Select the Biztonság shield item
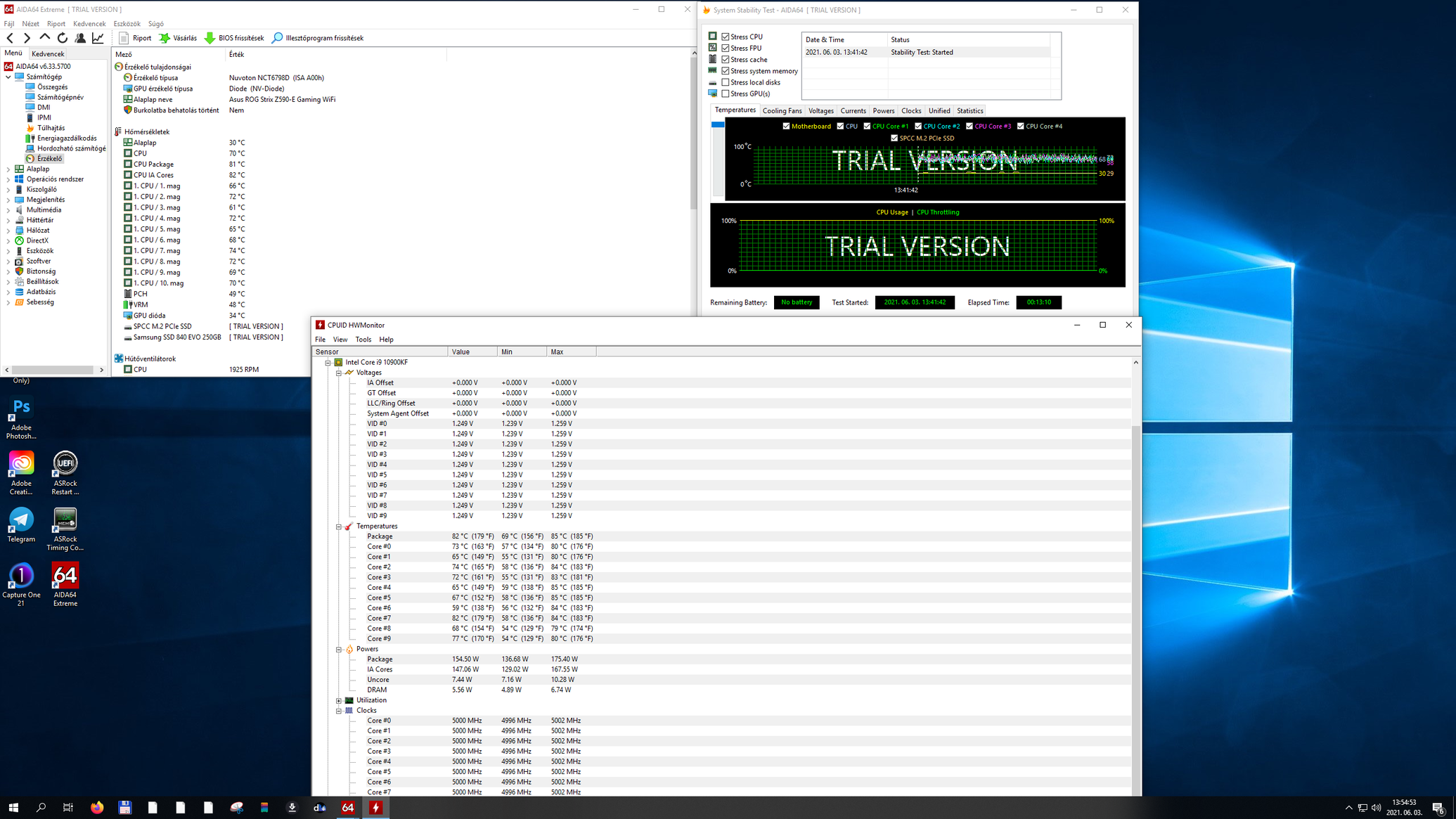1456x819 pixels. tap(41, 271)
